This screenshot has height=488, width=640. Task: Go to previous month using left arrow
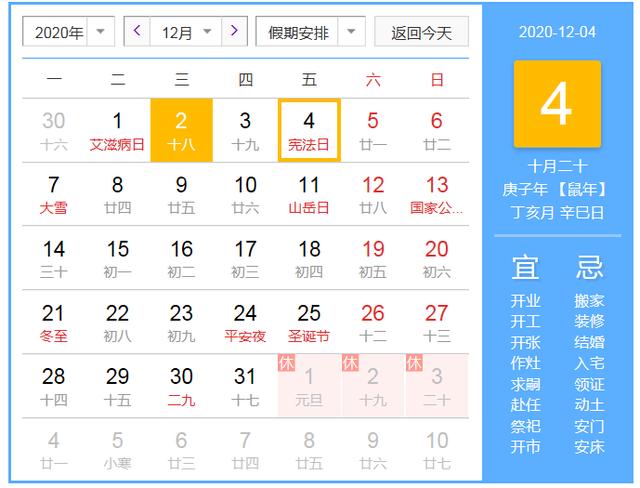(x=137, y=32)
